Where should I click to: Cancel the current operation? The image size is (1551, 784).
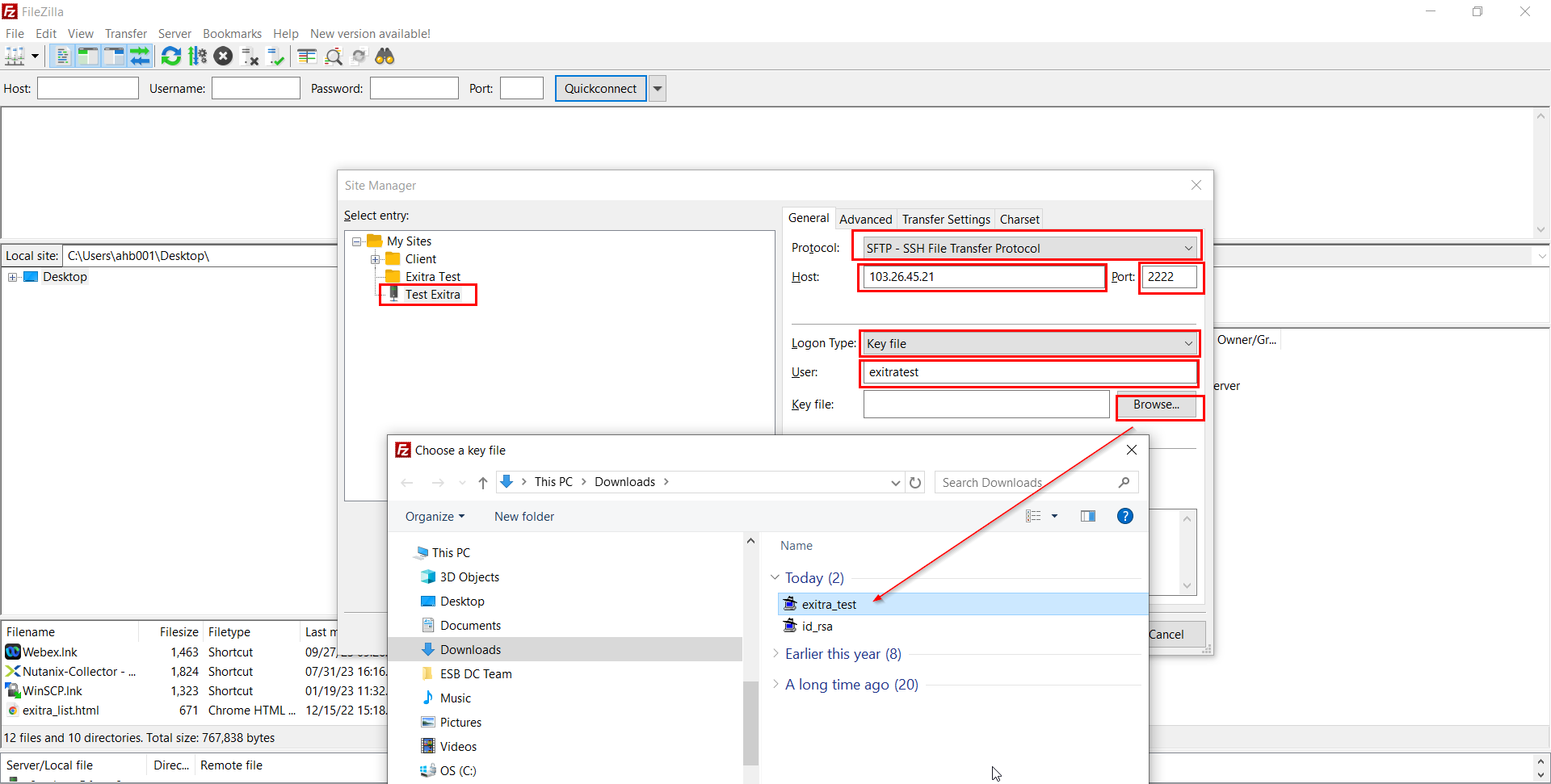click(224, 57)
